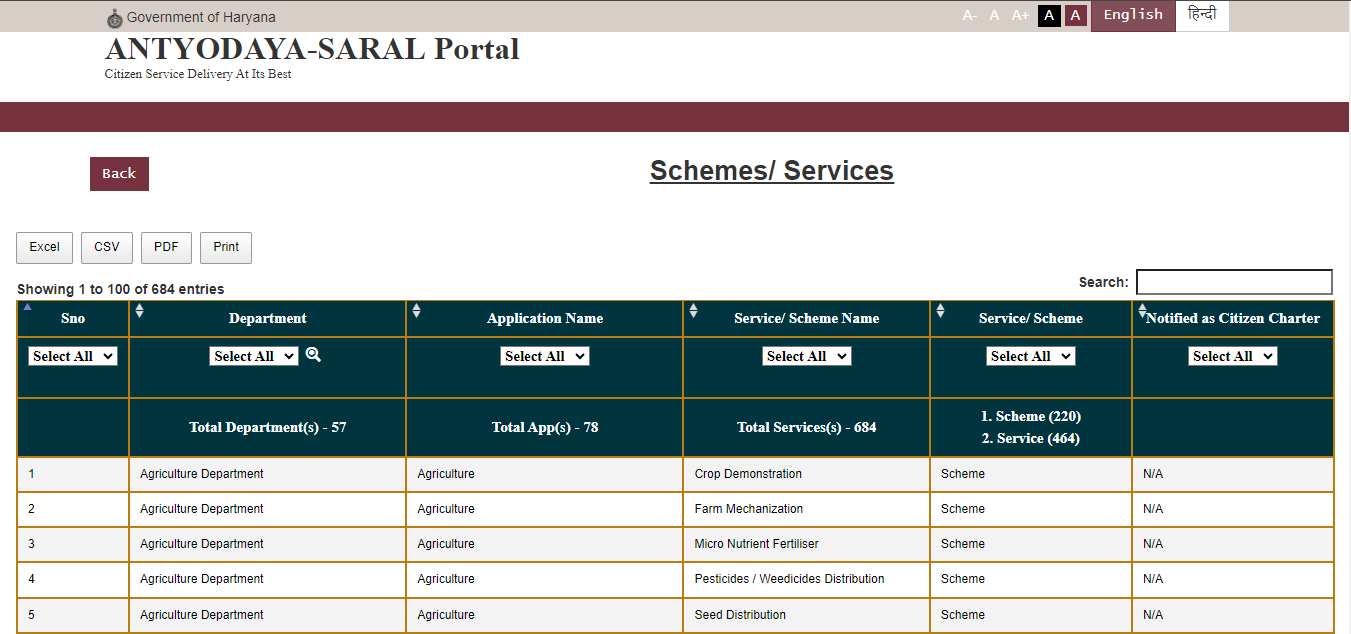Decrease font size with A- control
Screen dimensions: 1351x634
click(969, 16)
